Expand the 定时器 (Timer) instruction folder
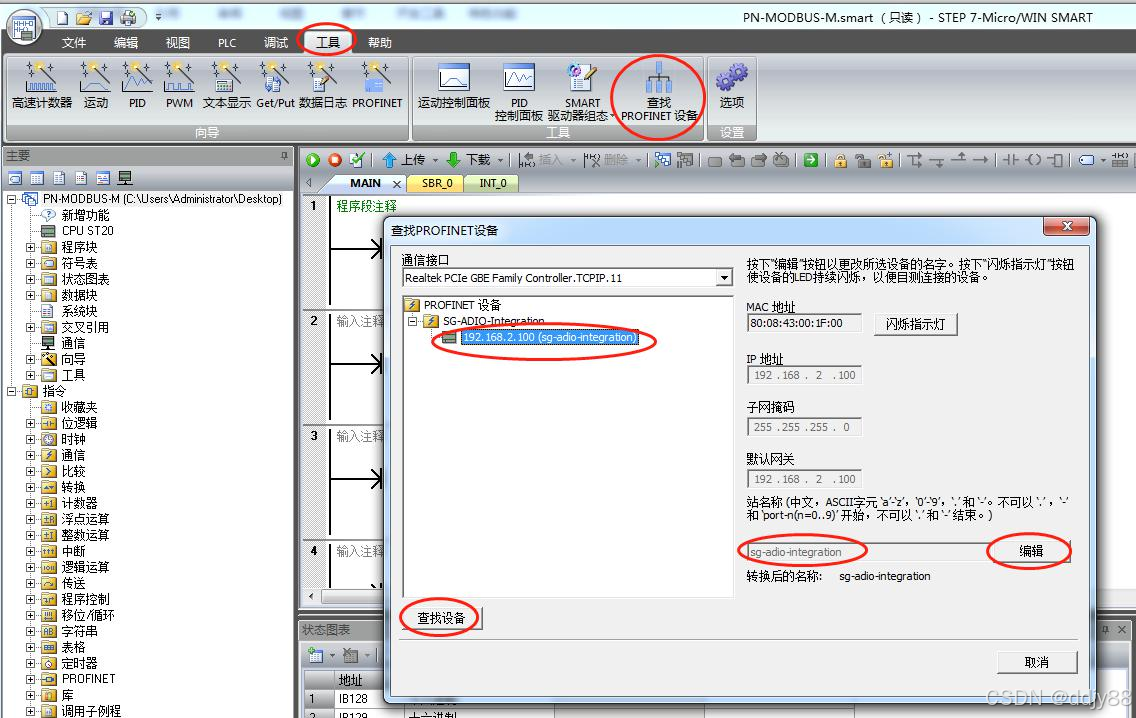Image resolution: width=1136 pixels, height=718 pixels. pos(30,663)
